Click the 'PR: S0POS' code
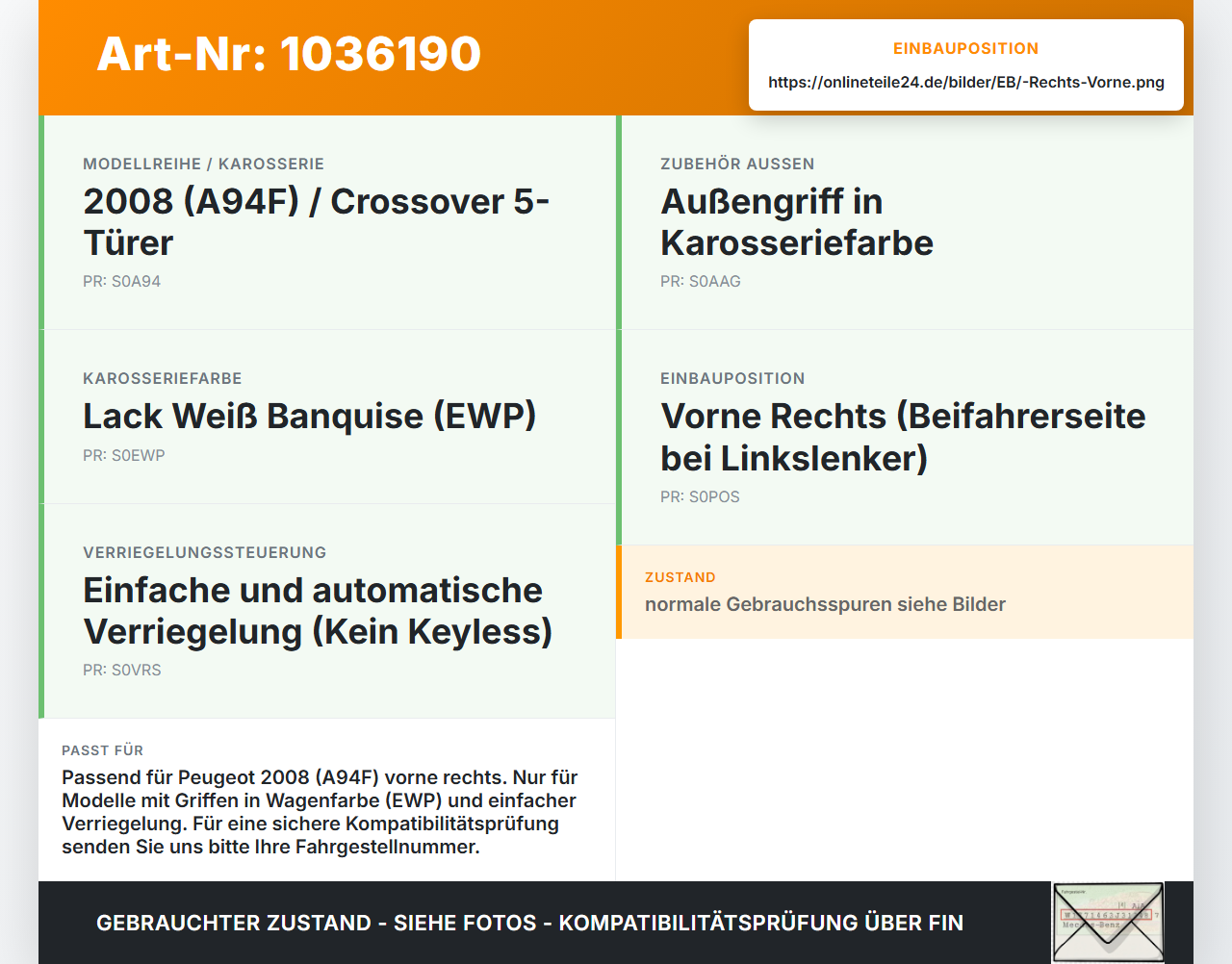 pos(700,496)
